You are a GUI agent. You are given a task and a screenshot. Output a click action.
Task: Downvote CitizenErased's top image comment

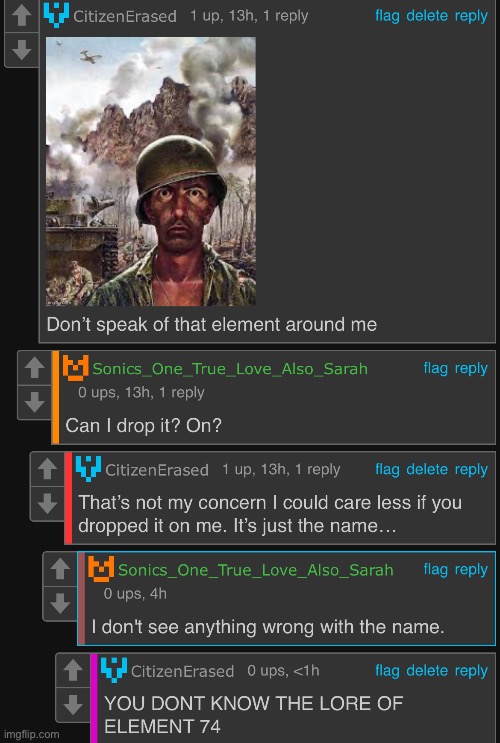click(21, 50)
